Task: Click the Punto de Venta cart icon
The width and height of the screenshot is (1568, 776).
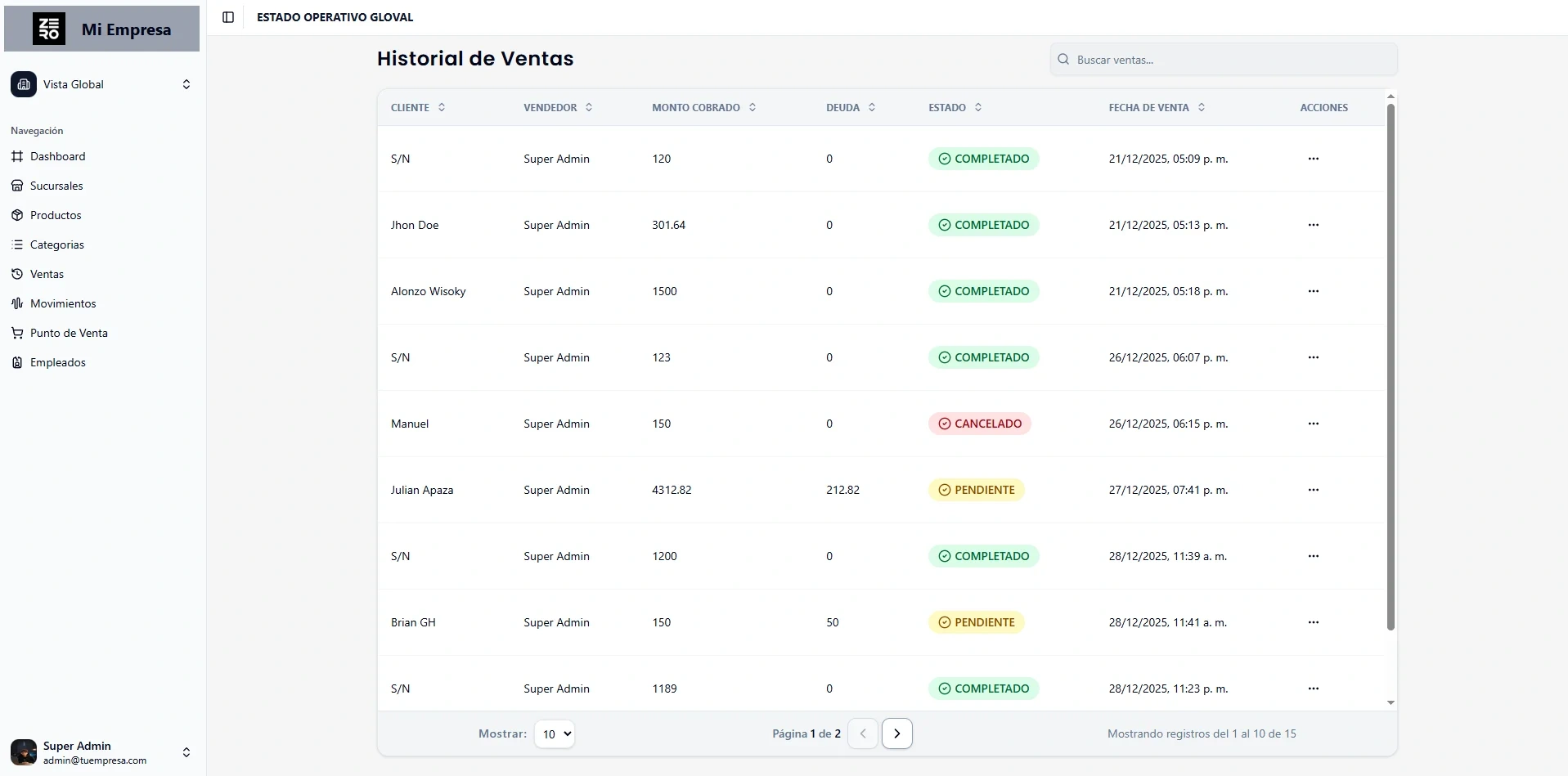Action: pos(17,333)
